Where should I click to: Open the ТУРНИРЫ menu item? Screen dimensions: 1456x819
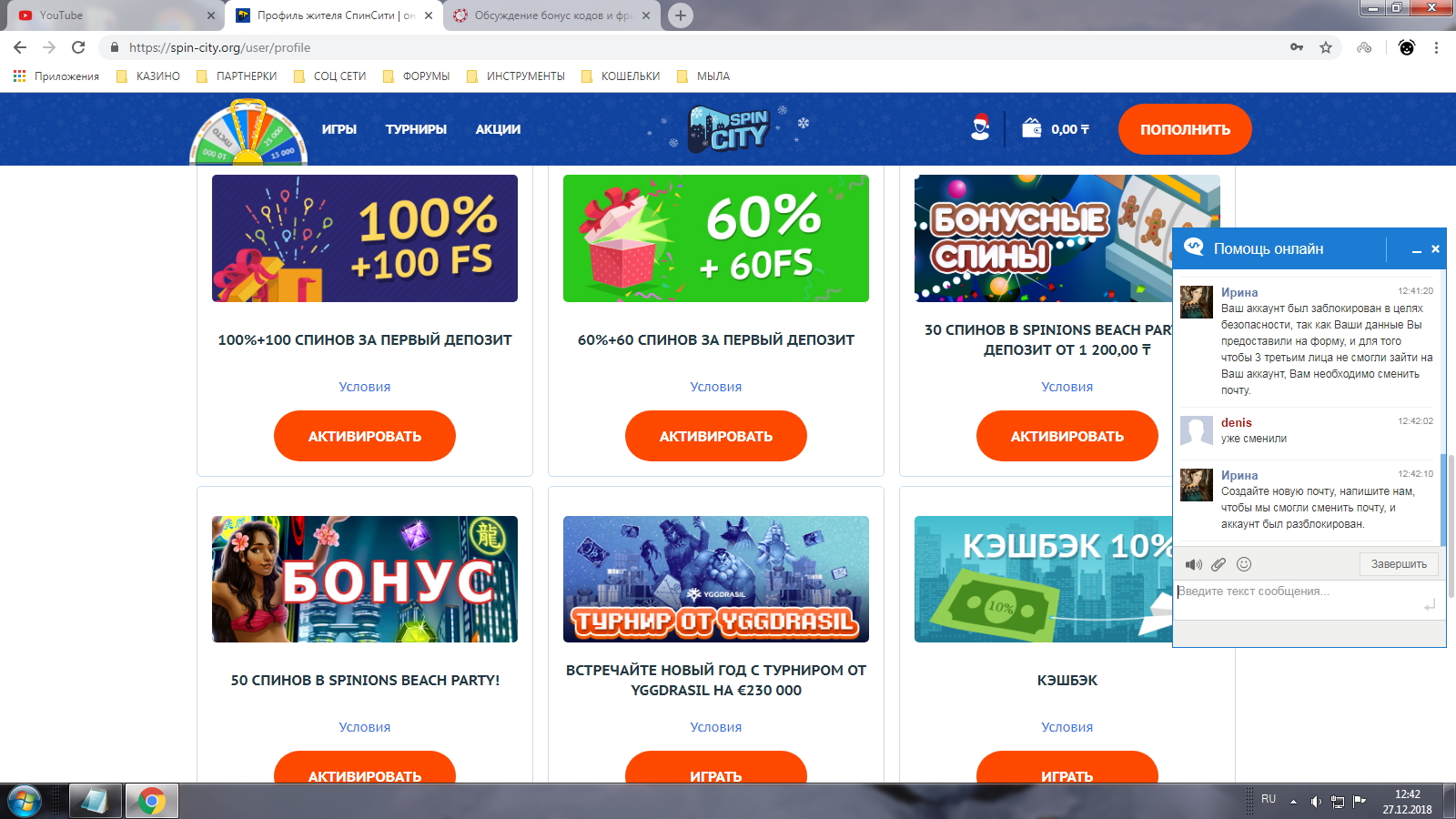(416, 129)
